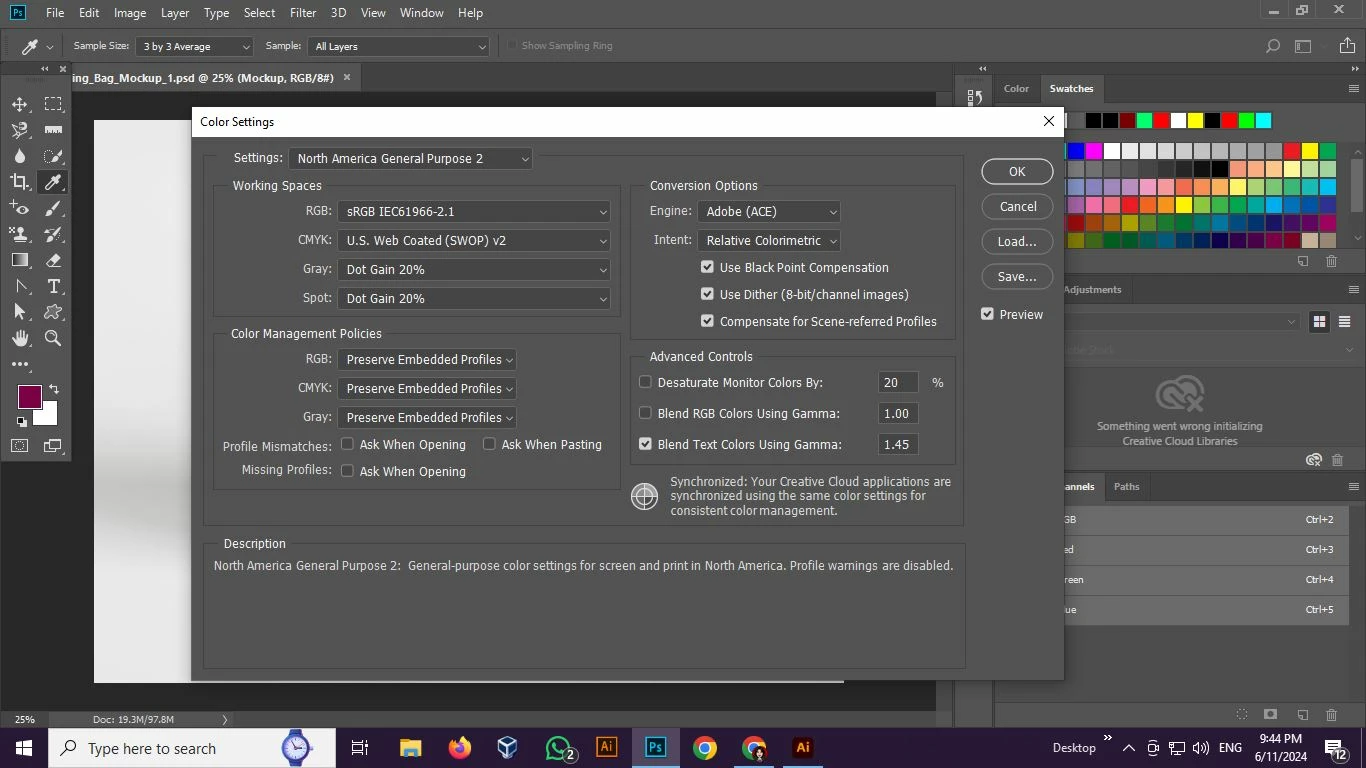Click the Save... button
The image size is (1366, 768).
1017,276
